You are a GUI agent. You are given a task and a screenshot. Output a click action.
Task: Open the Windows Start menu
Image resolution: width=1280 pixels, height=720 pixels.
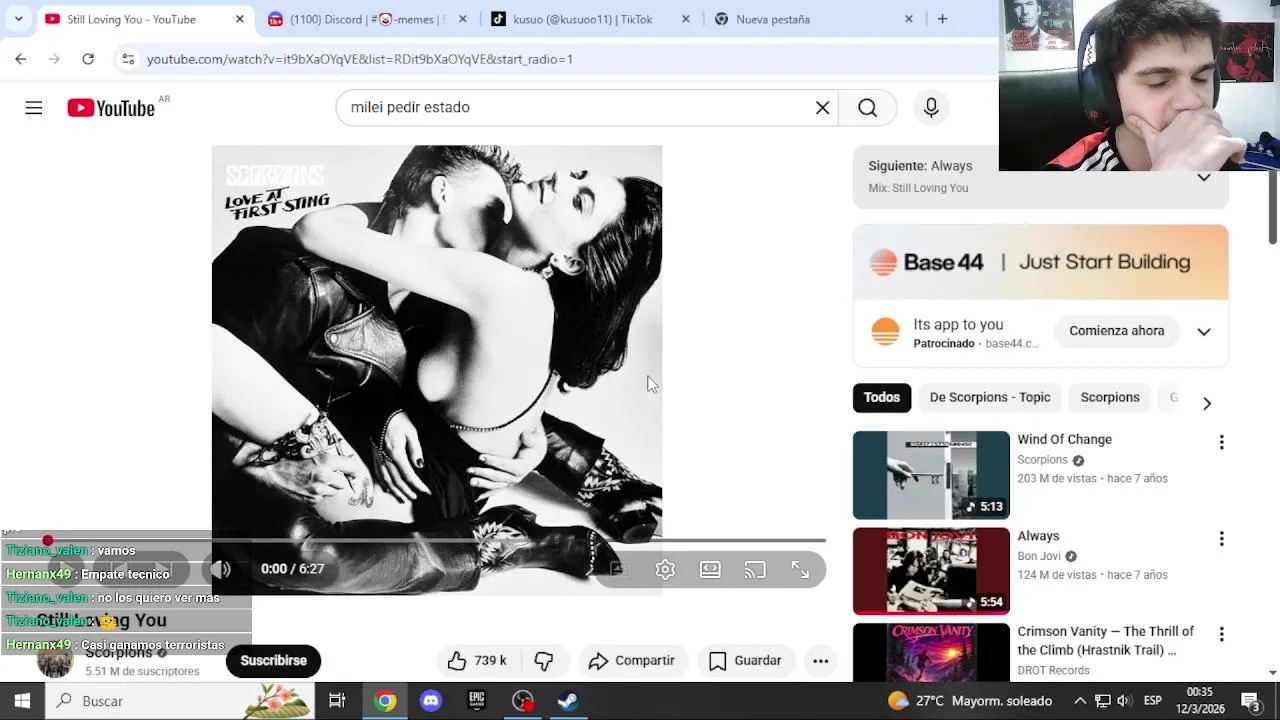point(22,701)
